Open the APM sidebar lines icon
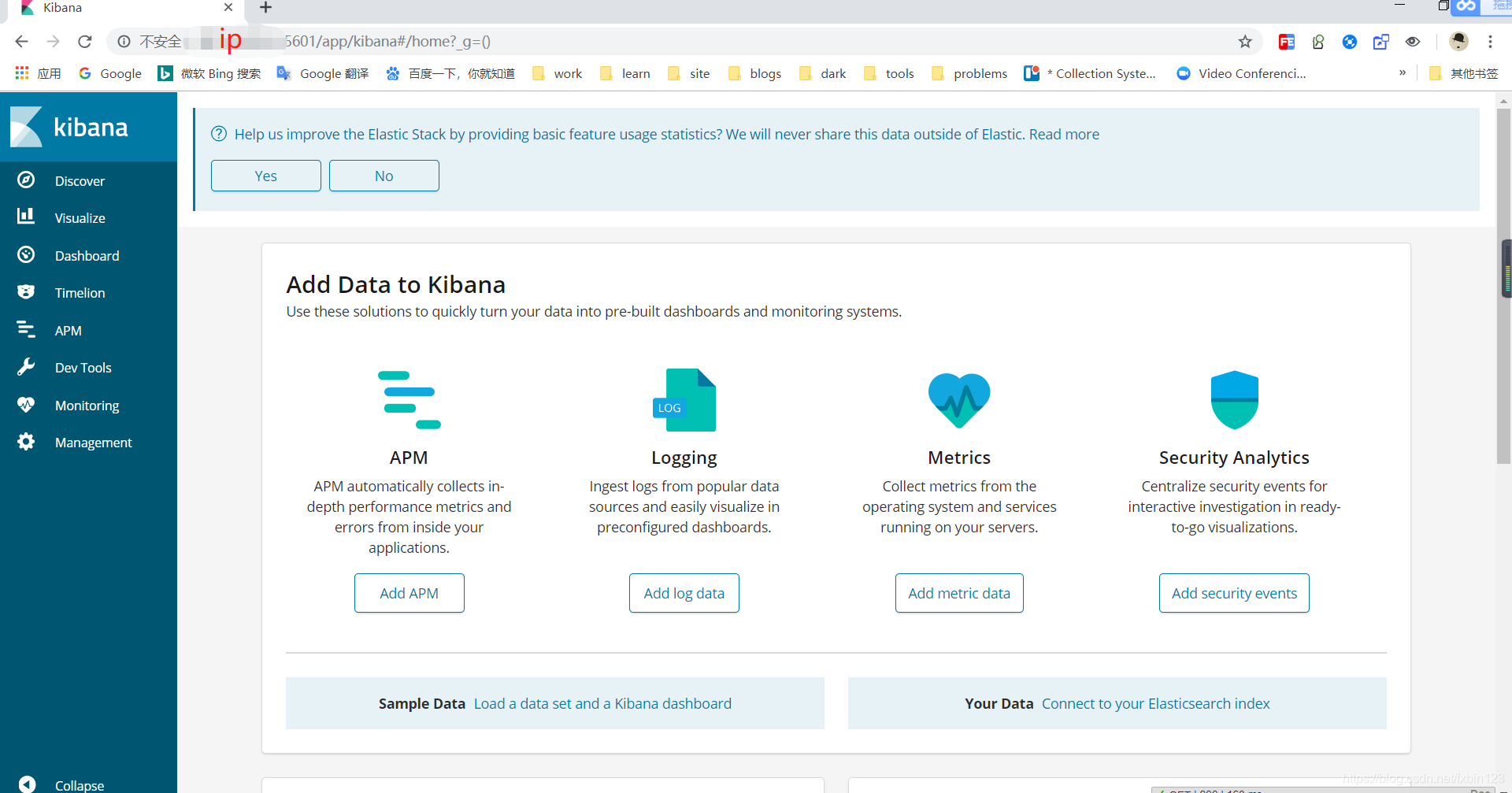Screen dimensions: 1512x793 26,330
